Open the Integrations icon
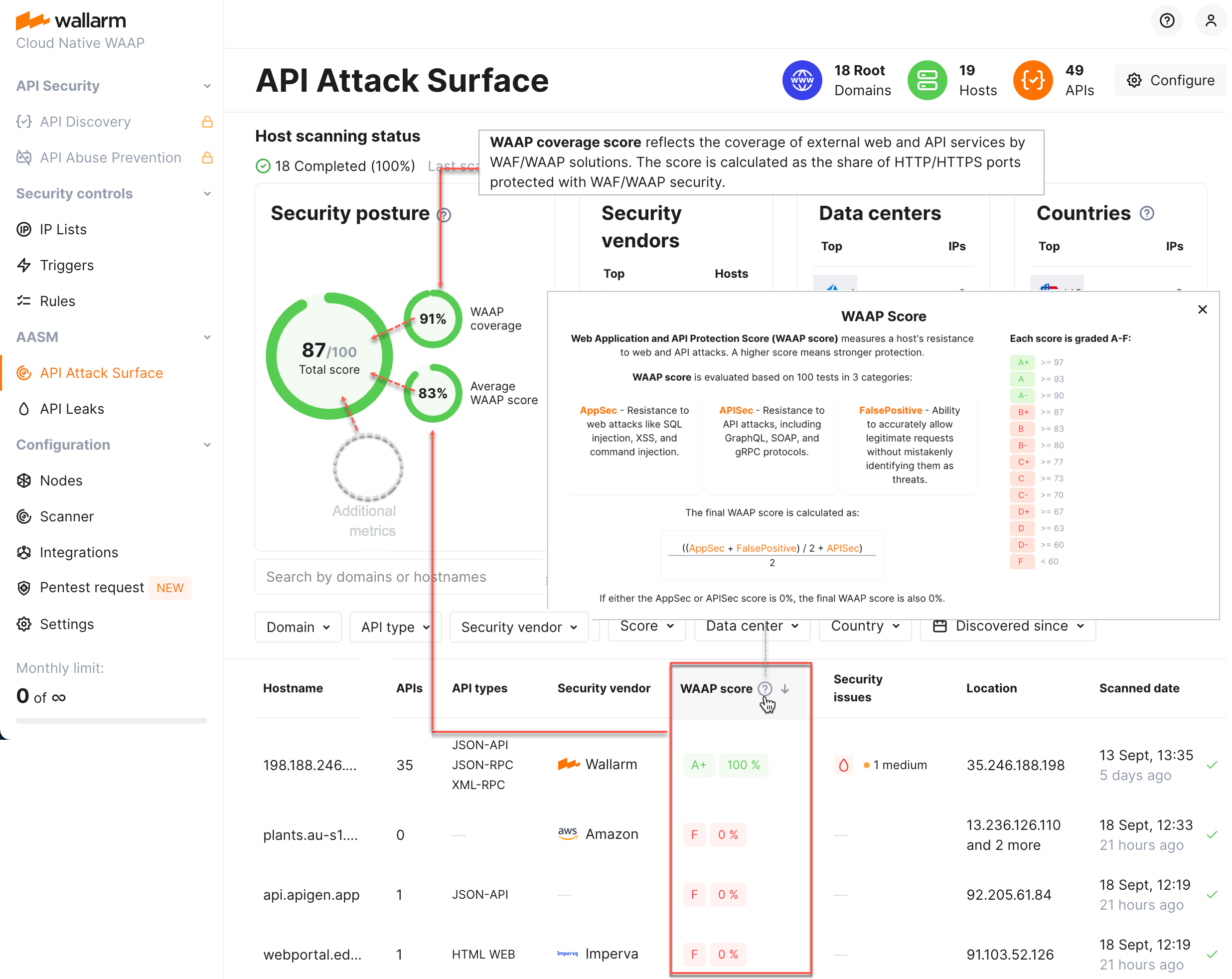This screenshot has width=1232, height=979. [x=24, y=552]
